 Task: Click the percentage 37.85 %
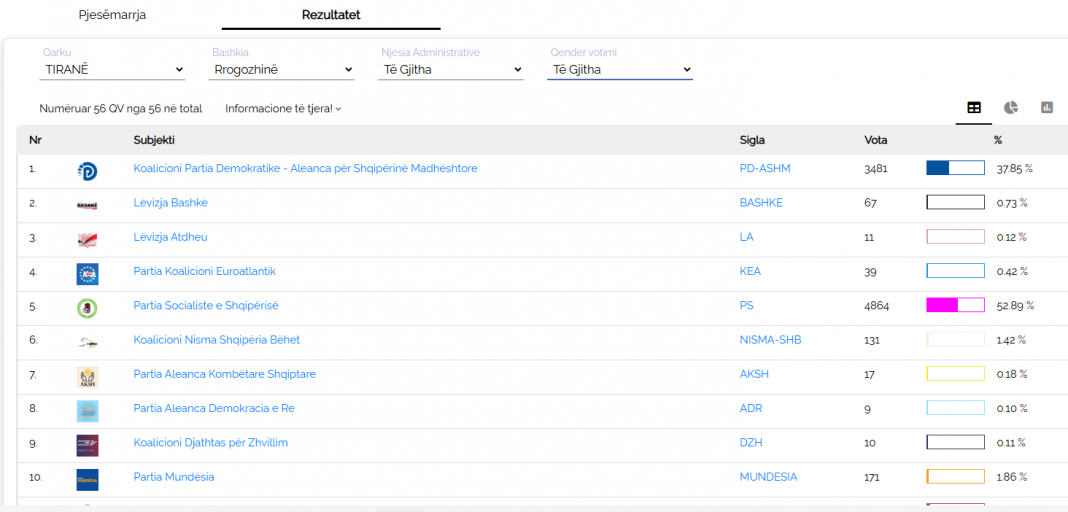click(1015, 168)
